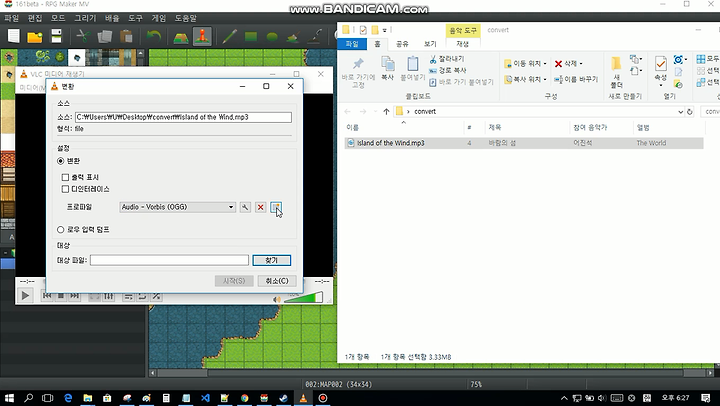720x406 pixels.
Task: Select the Event mode pawn icon
Action: 202,36
